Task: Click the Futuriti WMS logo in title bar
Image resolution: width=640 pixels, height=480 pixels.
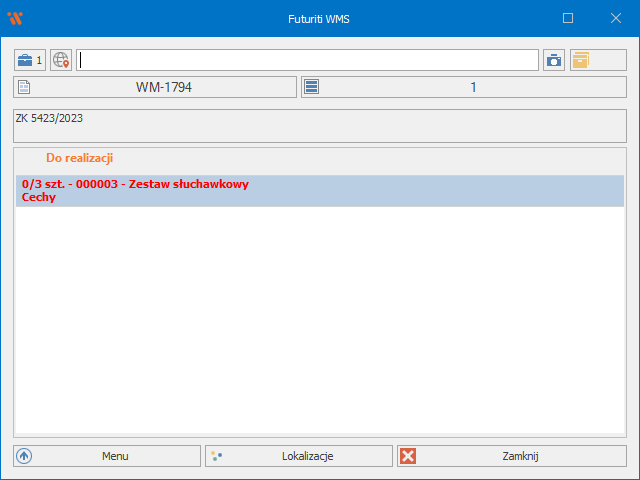Action: click(x=15, y=18)
